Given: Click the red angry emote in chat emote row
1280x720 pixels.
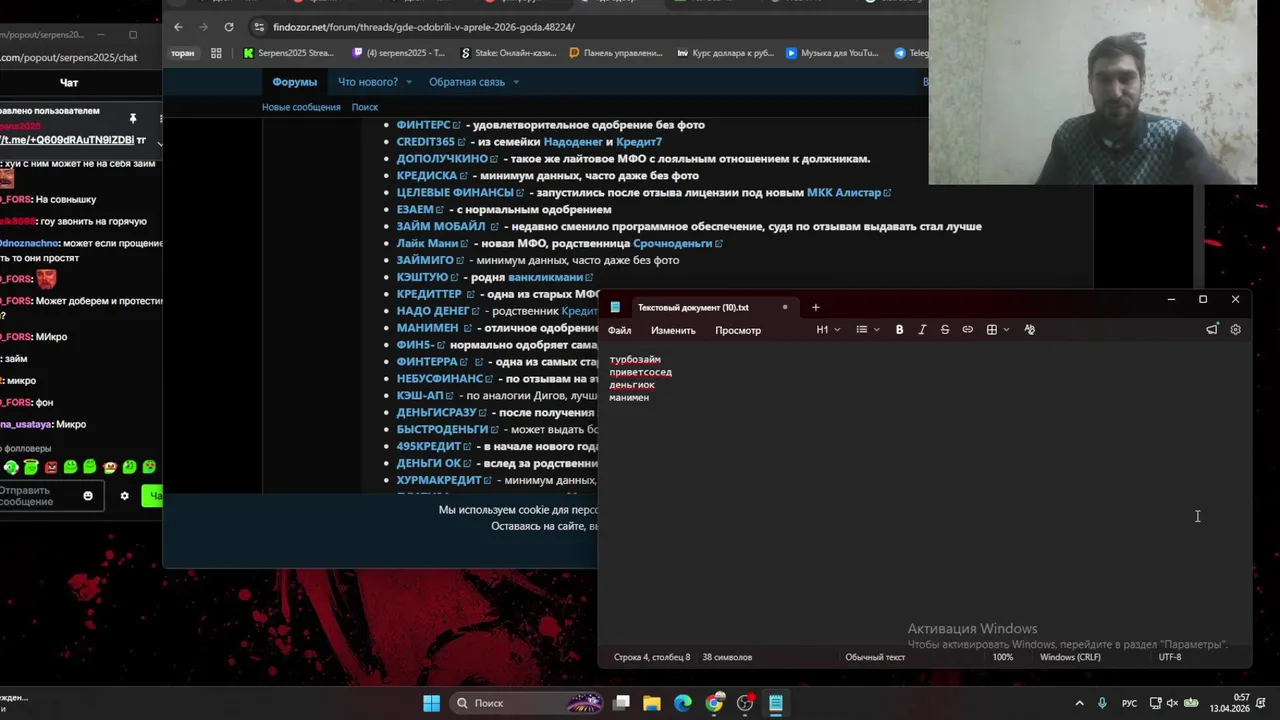Looking at the screenshot, I should pos(51,467).
